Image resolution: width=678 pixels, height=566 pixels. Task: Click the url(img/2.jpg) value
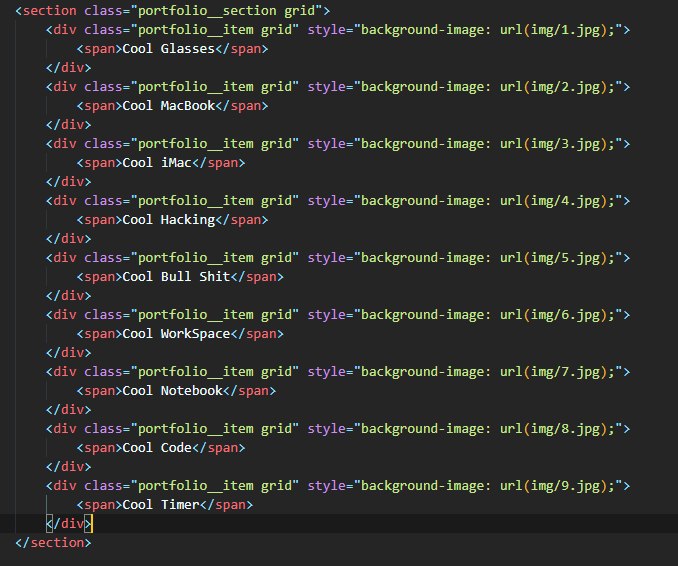click(553, 87)
